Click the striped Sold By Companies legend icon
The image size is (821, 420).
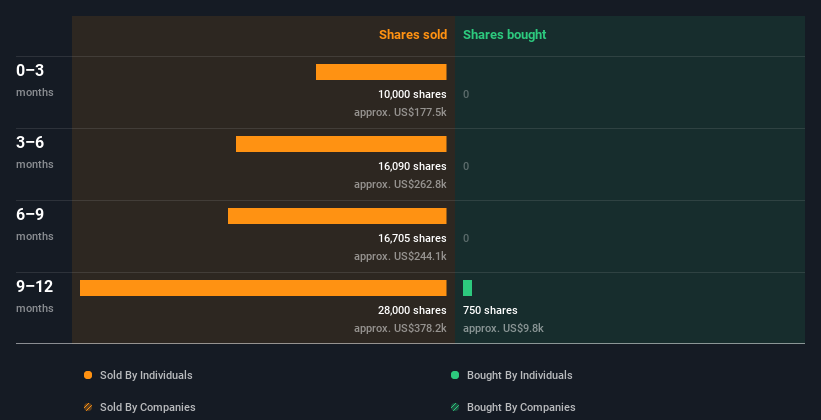pos(88,407)
